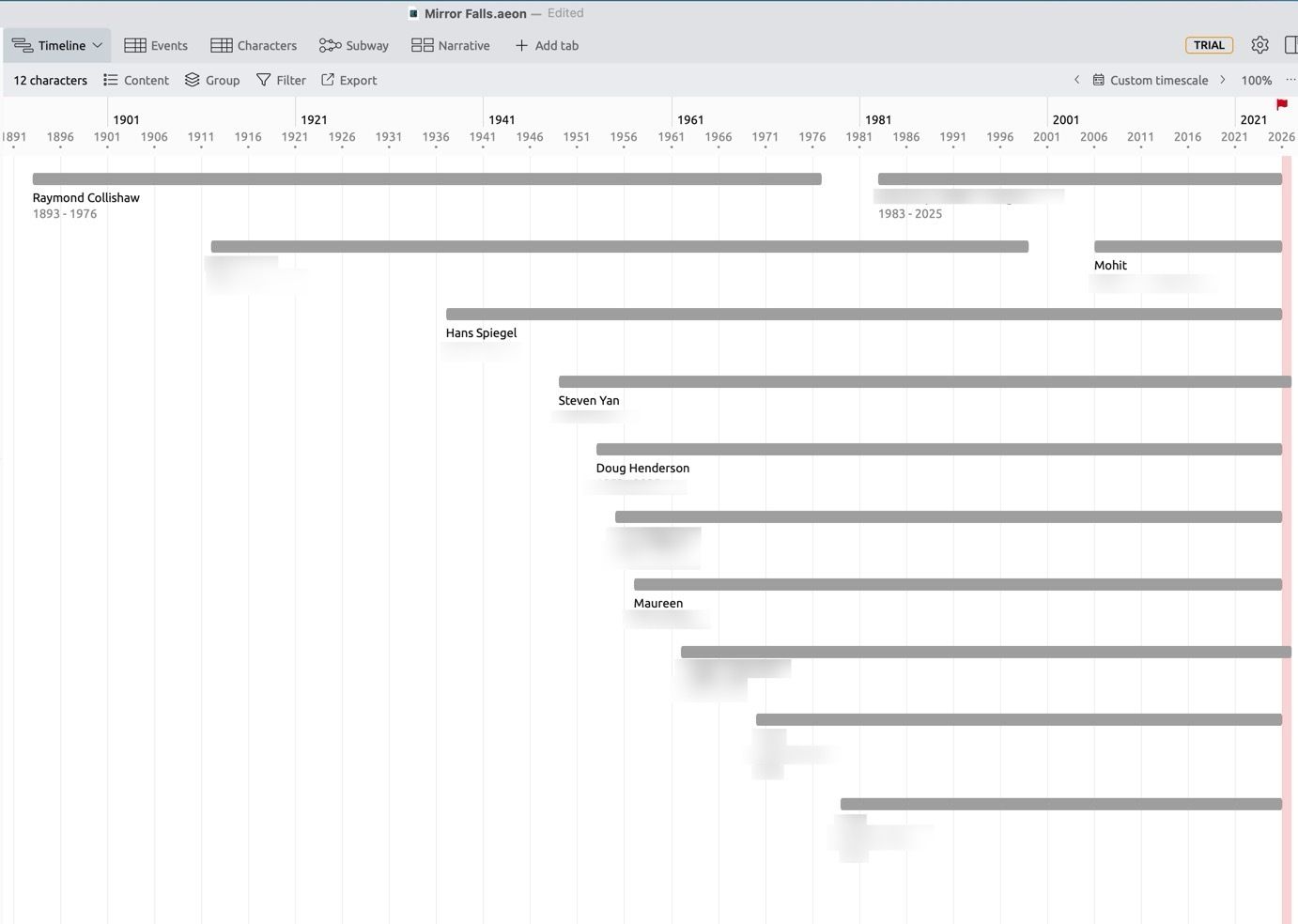Viewport: 1298px width, 924px height.
Task: Click the TRIAL badge button
Action: [x=1209, y=45]
